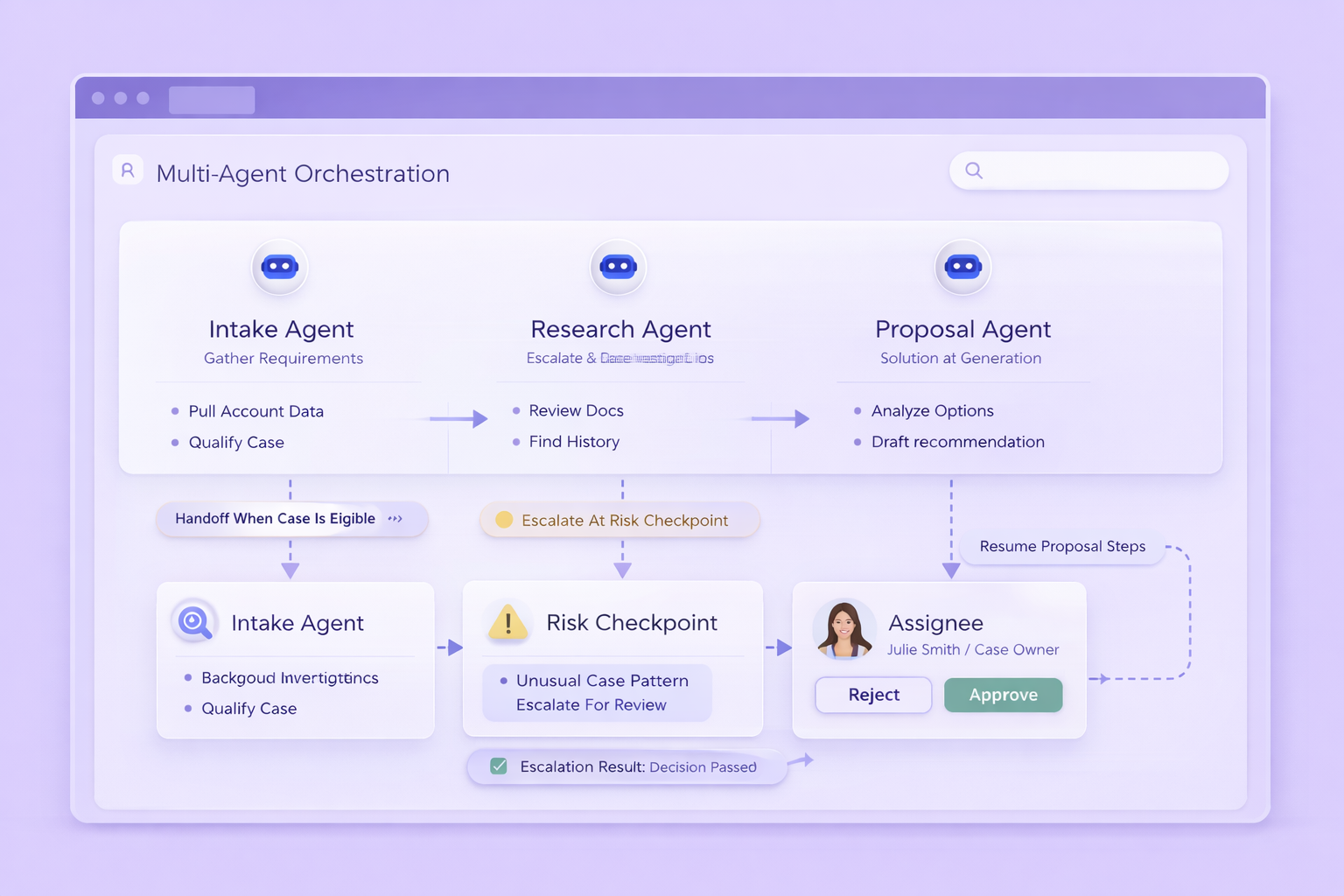
Task: Expand the Resume Proposal Steps label
Action: click(x=1061, y=546)
